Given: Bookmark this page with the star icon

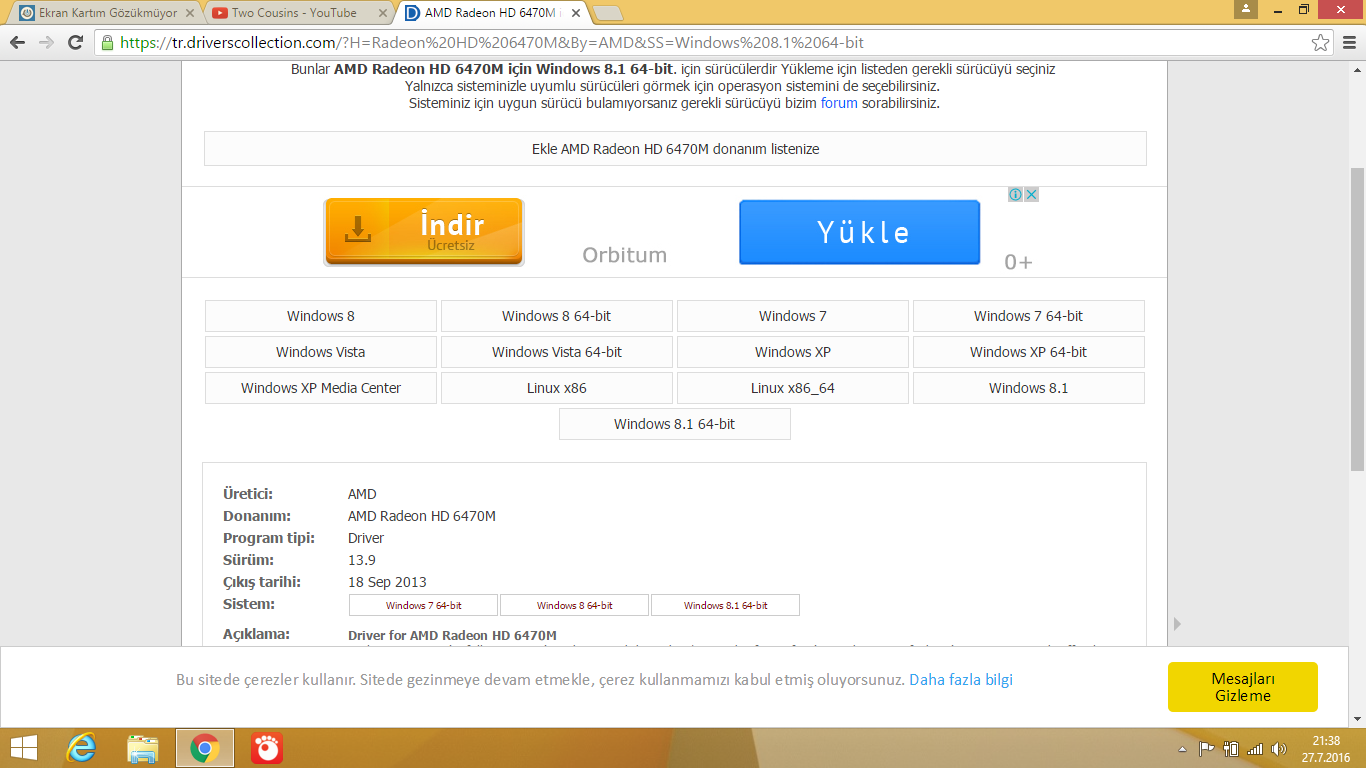Looking at the screenshot, I should pyautogui.click(x=1320, y=43).
